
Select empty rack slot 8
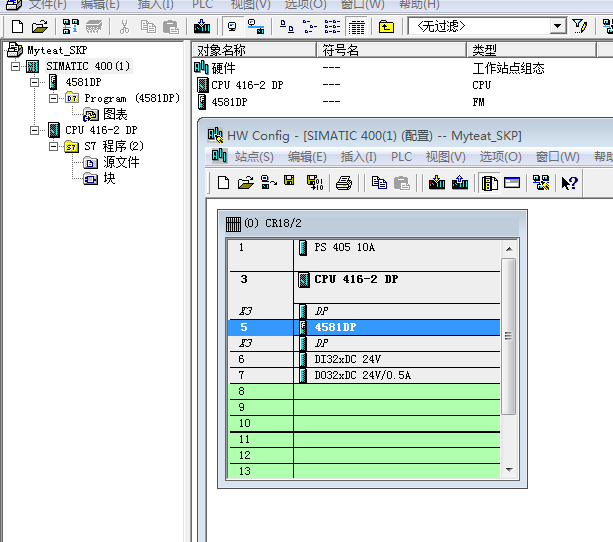(364, 391)
